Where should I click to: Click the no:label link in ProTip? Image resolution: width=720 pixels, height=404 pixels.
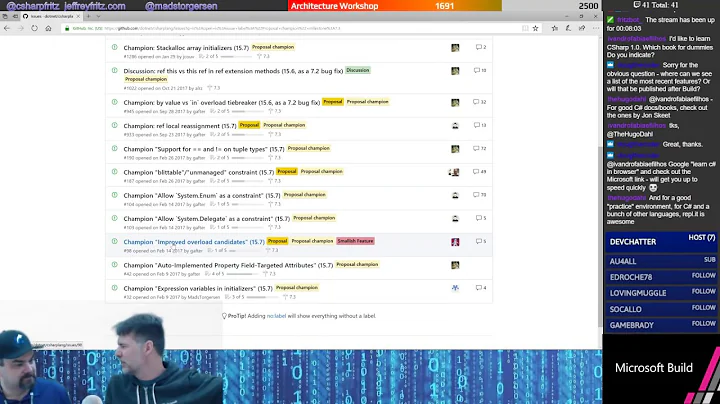coord(276,316)
